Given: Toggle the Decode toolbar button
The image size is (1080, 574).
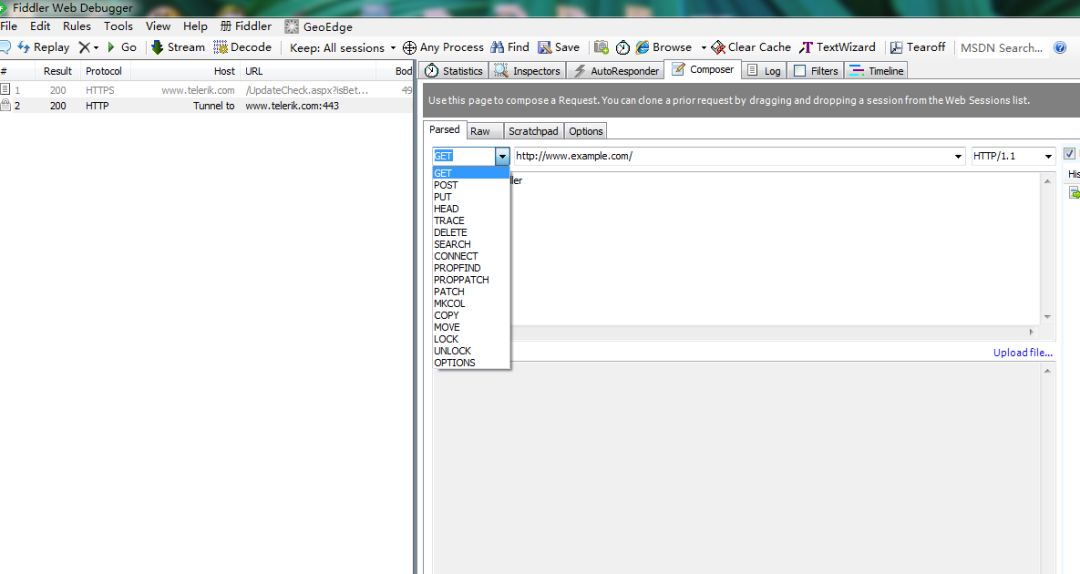Looking at the screenshot, I should [242, 48].
